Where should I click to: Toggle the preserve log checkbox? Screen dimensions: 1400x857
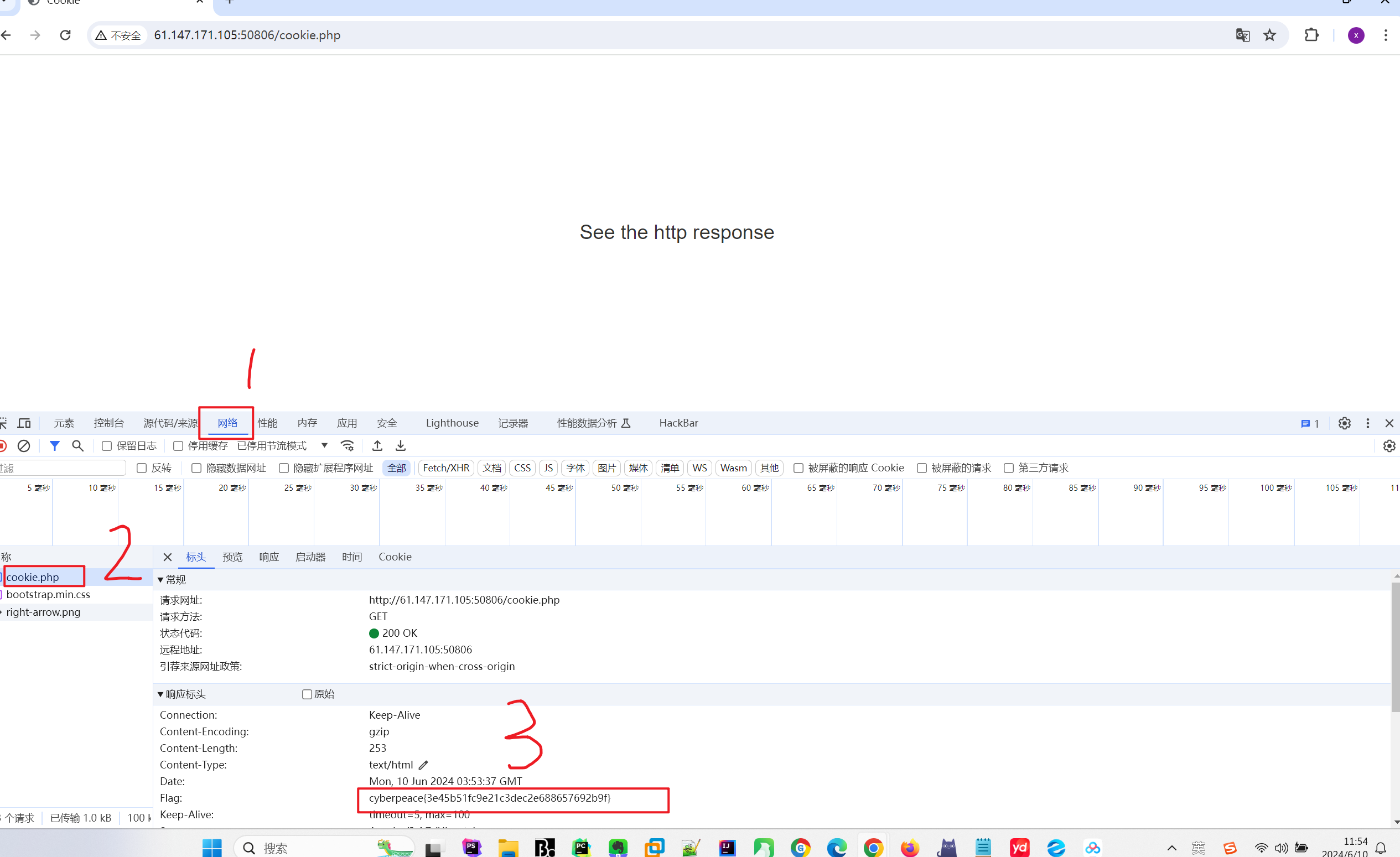(x=107, y=446)
